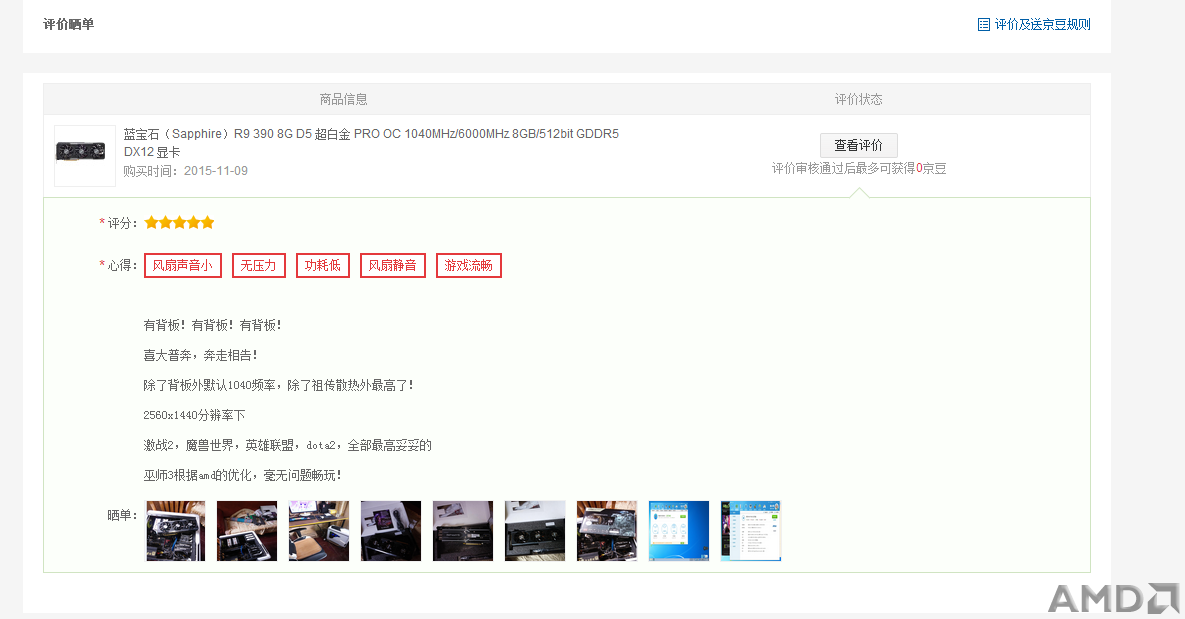This screenshot has height=619, width=1185.
Task: Click the review line starting 激战2, 魔兽世界
Action: click(x=287, y=445)
